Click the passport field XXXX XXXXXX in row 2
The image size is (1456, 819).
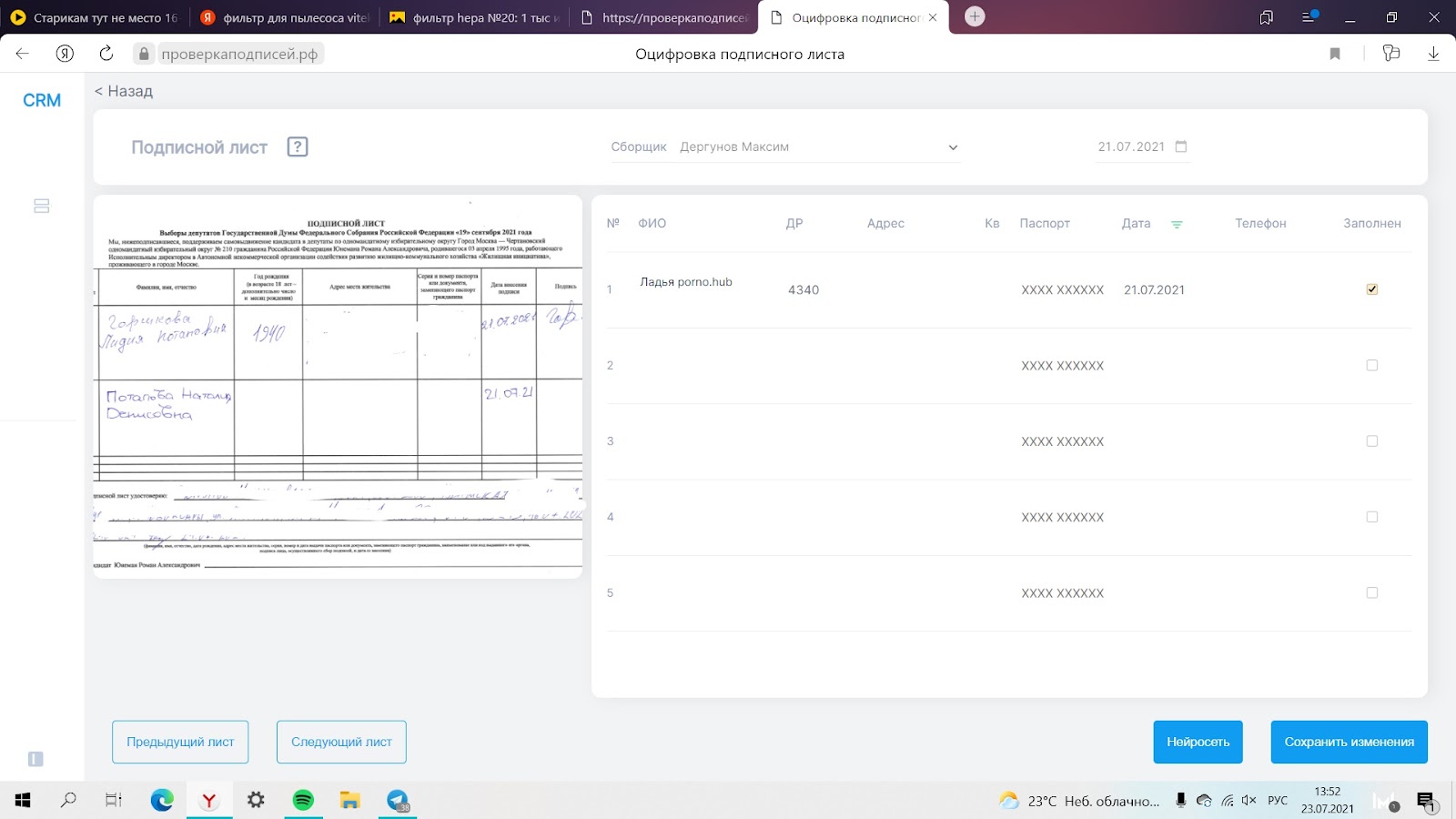pyautogui.click(x=1062, y=366)
